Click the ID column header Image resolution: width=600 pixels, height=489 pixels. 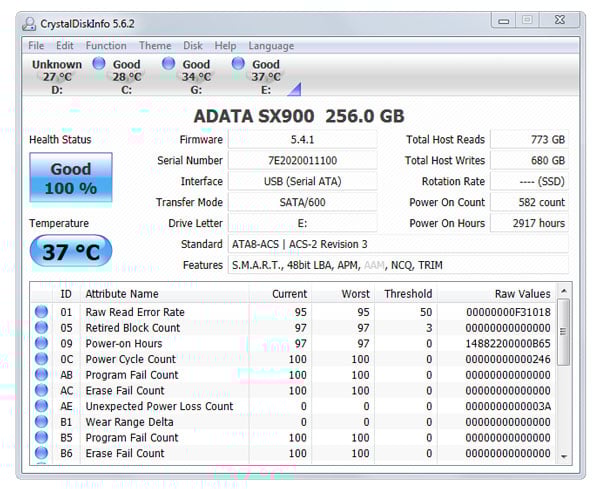pyautogui.click(x=66, y=293)
